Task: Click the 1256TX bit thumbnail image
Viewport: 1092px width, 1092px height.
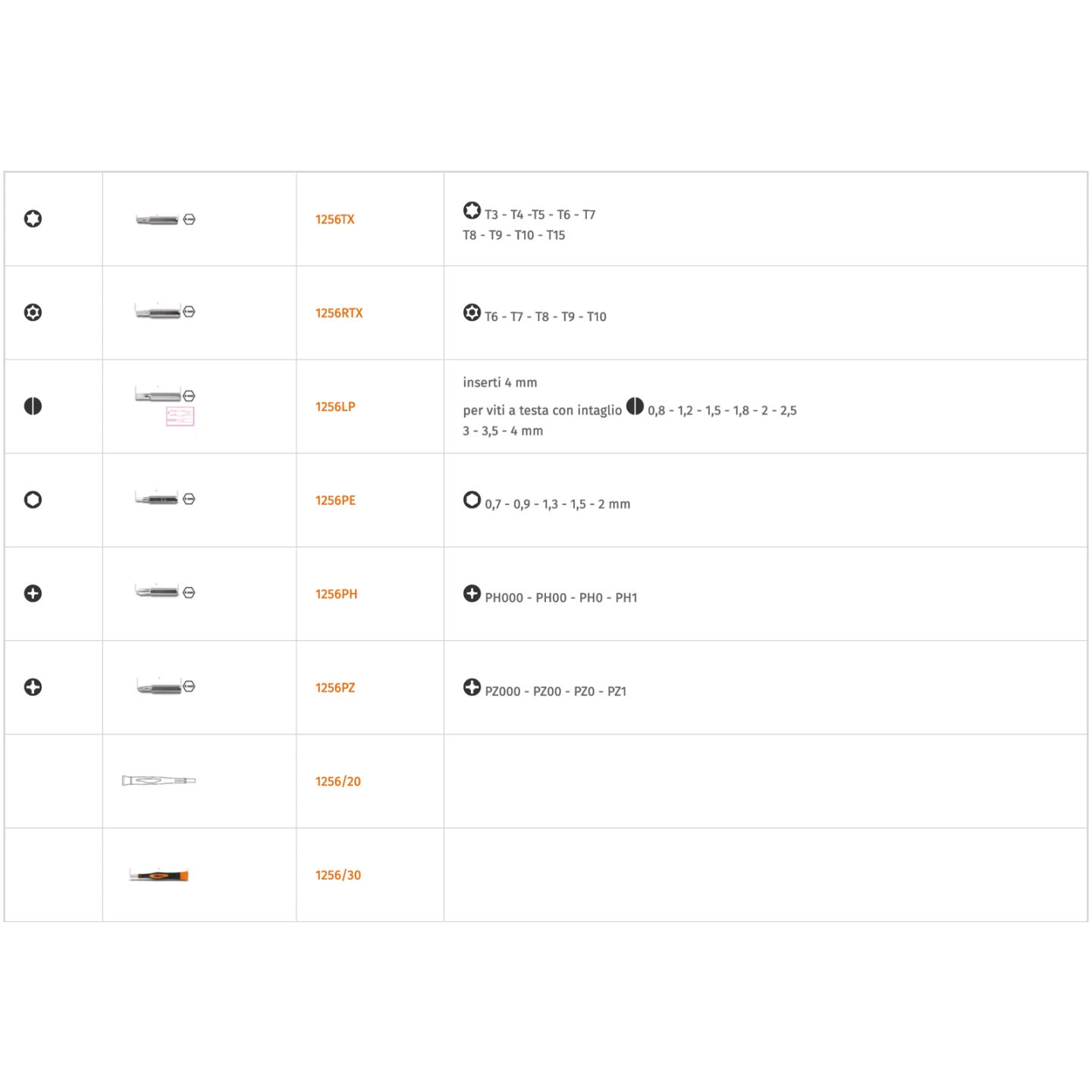Action: [x=165, y=219]
